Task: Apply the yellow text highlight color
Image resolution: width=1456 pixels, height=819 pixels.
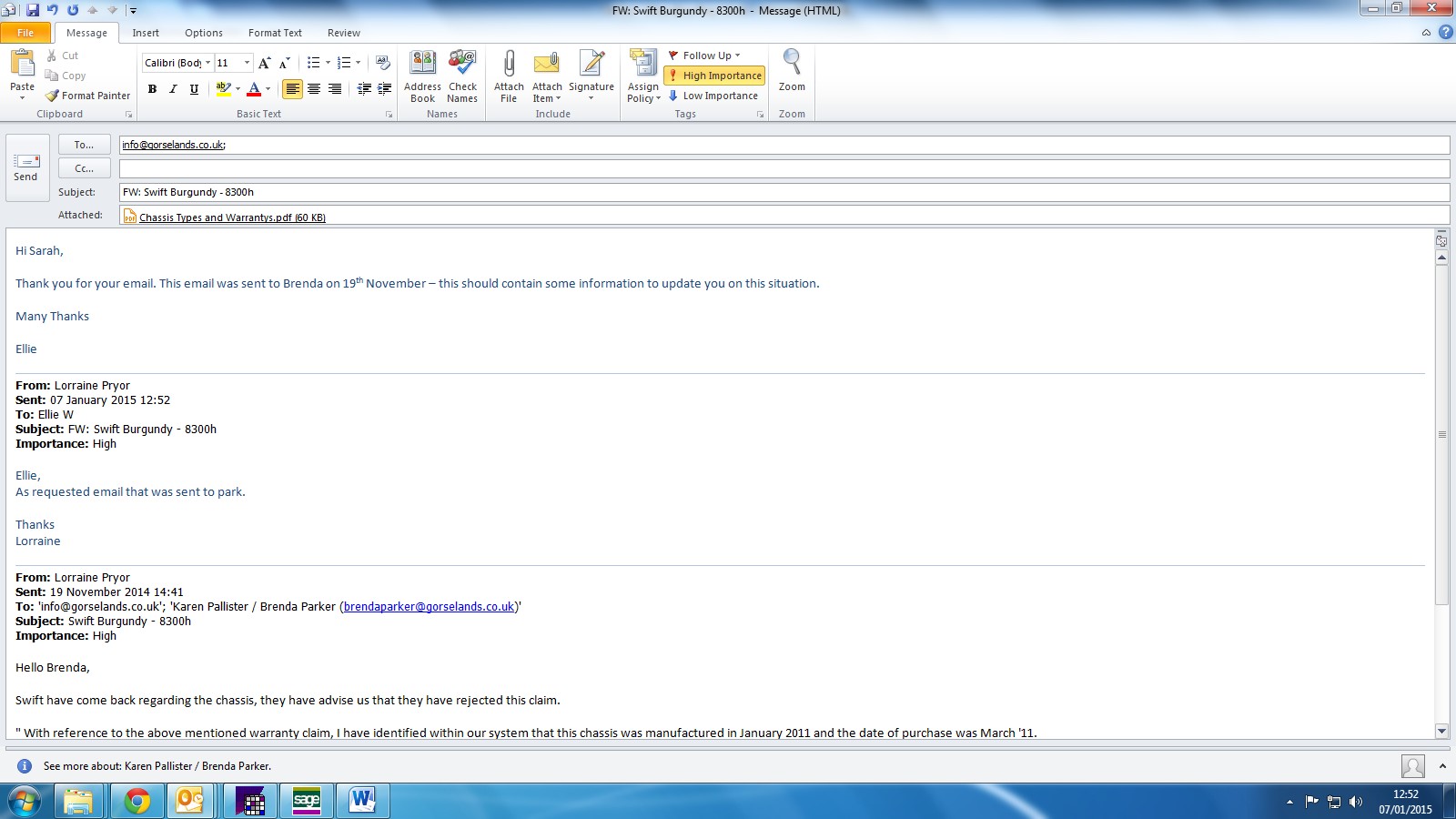Action: click(x=223, y=89)
